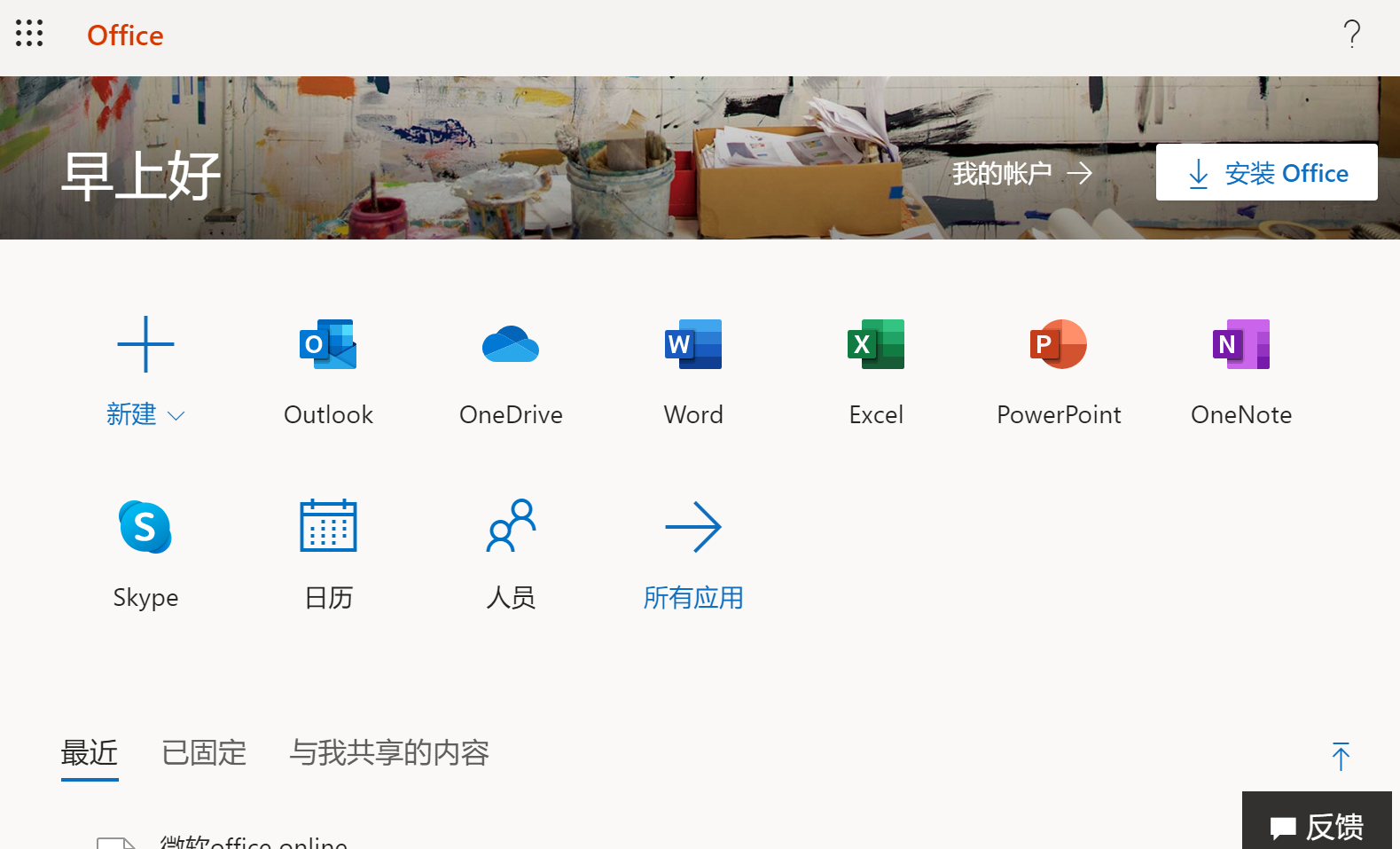The width and height of the screenshot is (1400, 849).
Task: Click the Install Office button (安装 Office)
Action: tap(1266, 172)
